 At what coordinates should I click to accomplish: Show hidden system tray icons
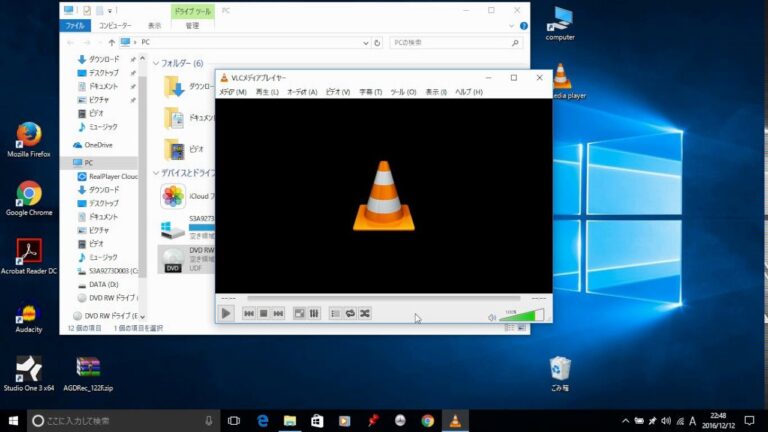click(625, 421)
